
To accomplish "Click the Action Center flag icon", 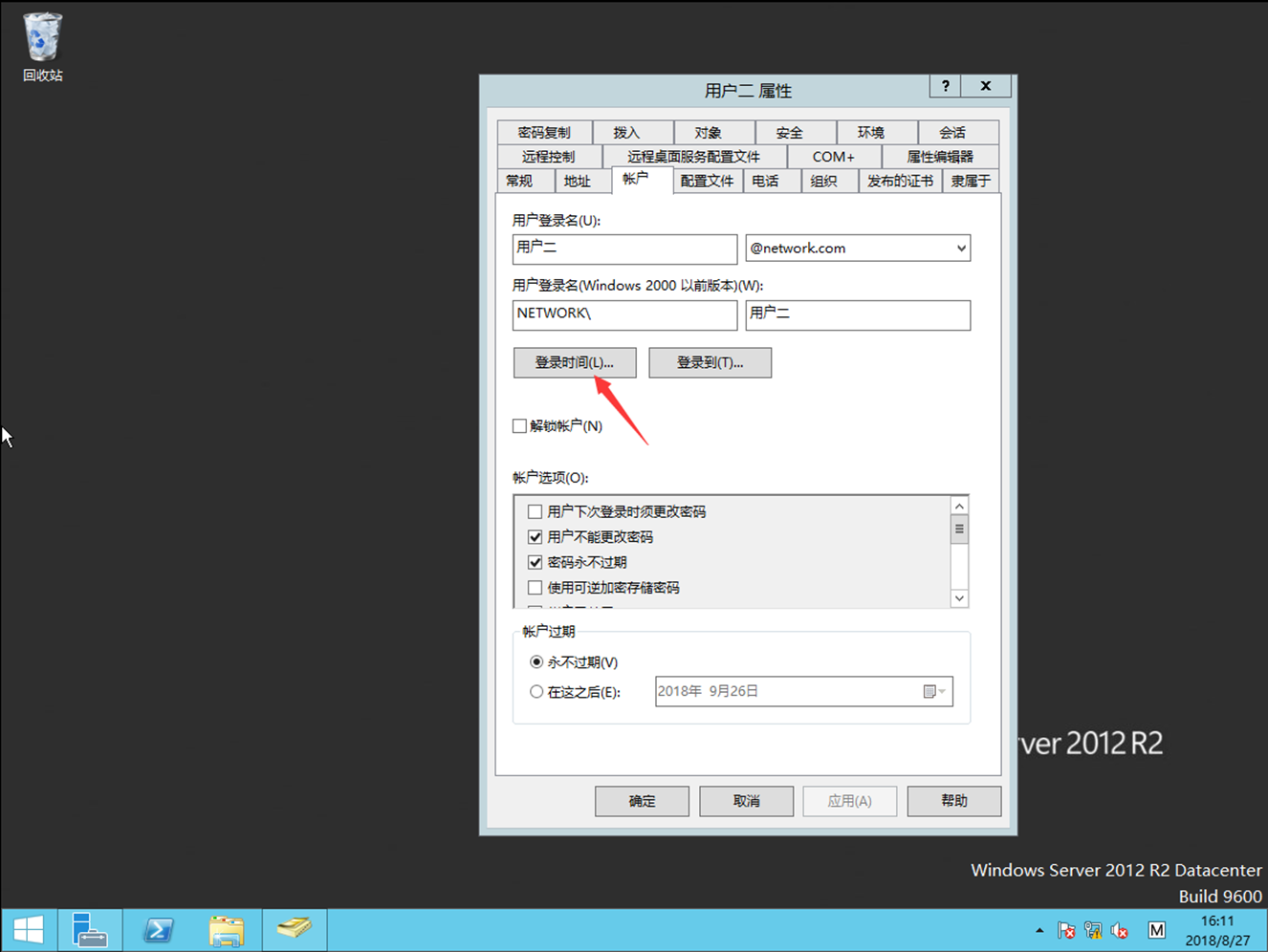I will [1066, 930].
